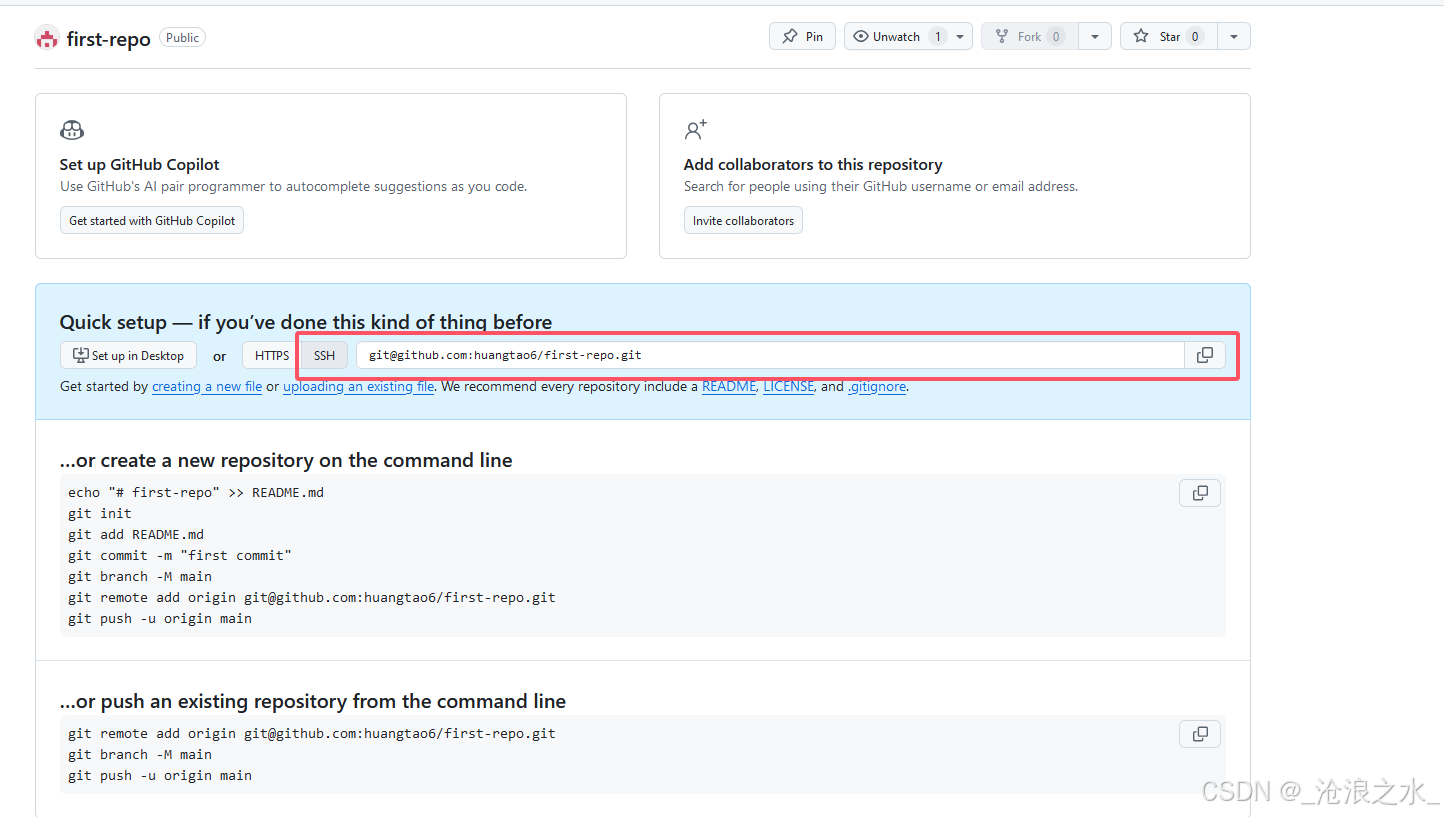
Task: Copy the SSH repository URL
Action: pos(1205,355)
